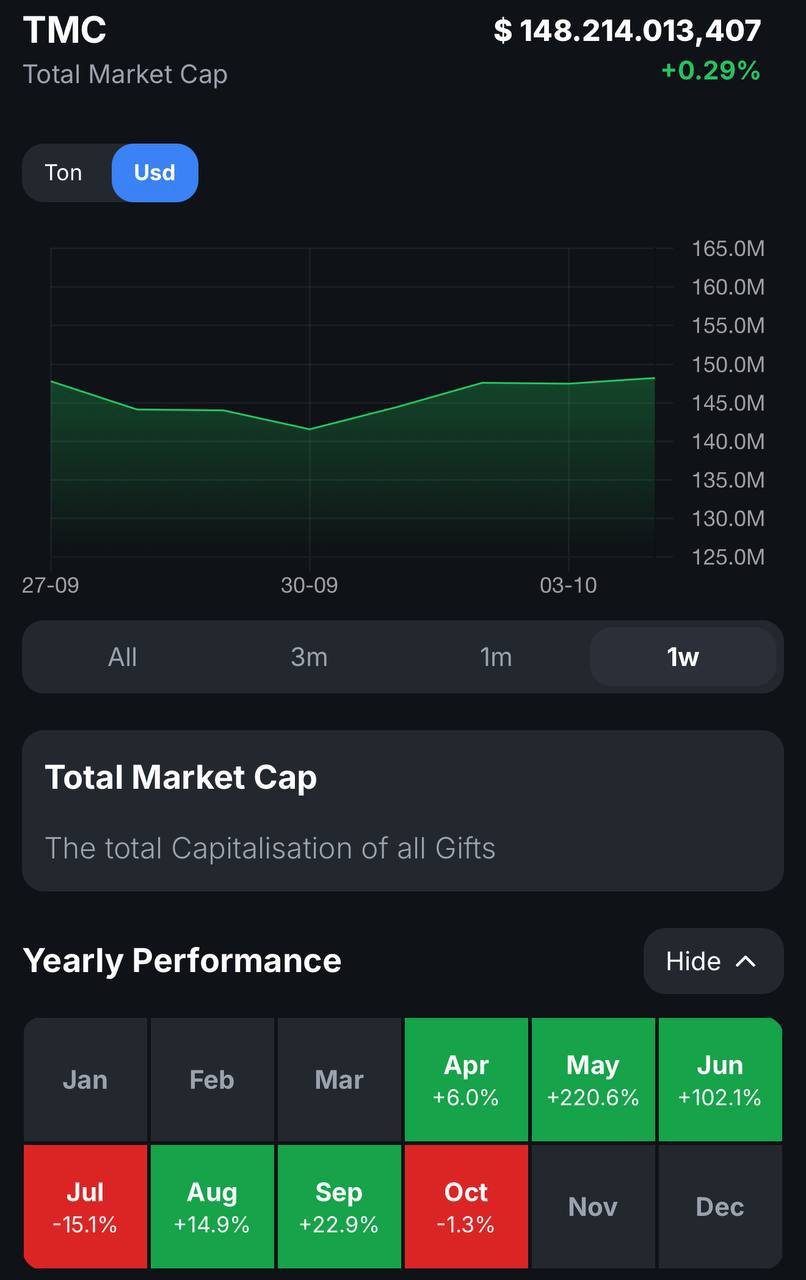Switch currency toggle to Ton

coord(65,173)
